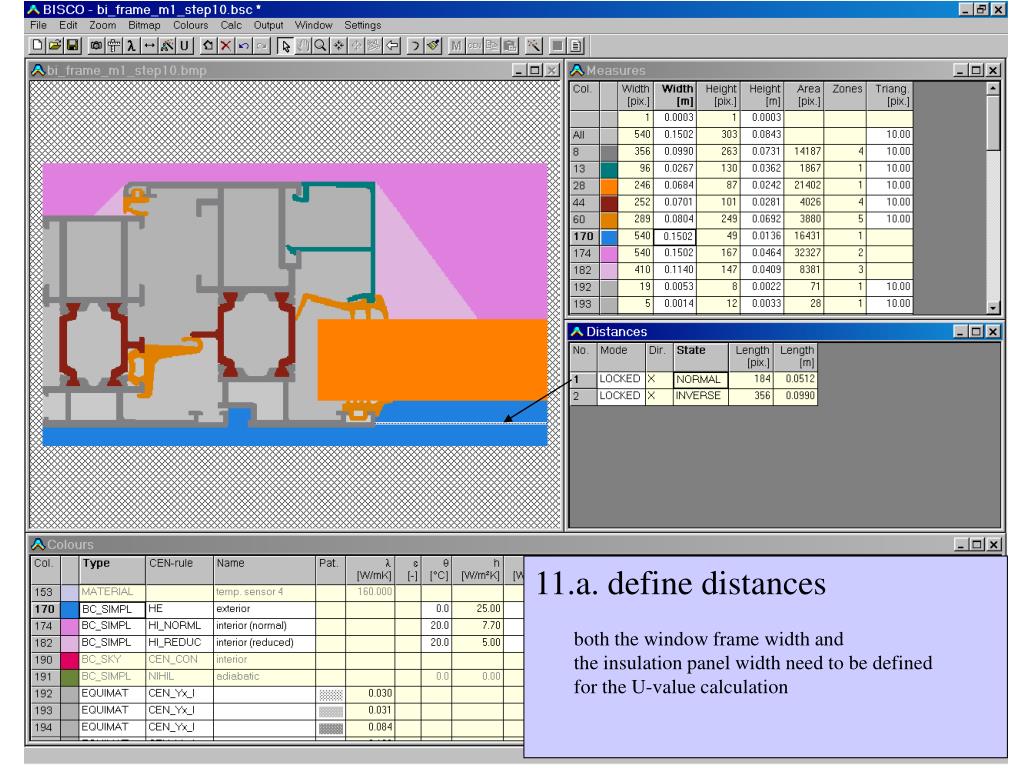
Task: Select the INVERSE state cell of distance 2
Action: (x=701, y=396)
